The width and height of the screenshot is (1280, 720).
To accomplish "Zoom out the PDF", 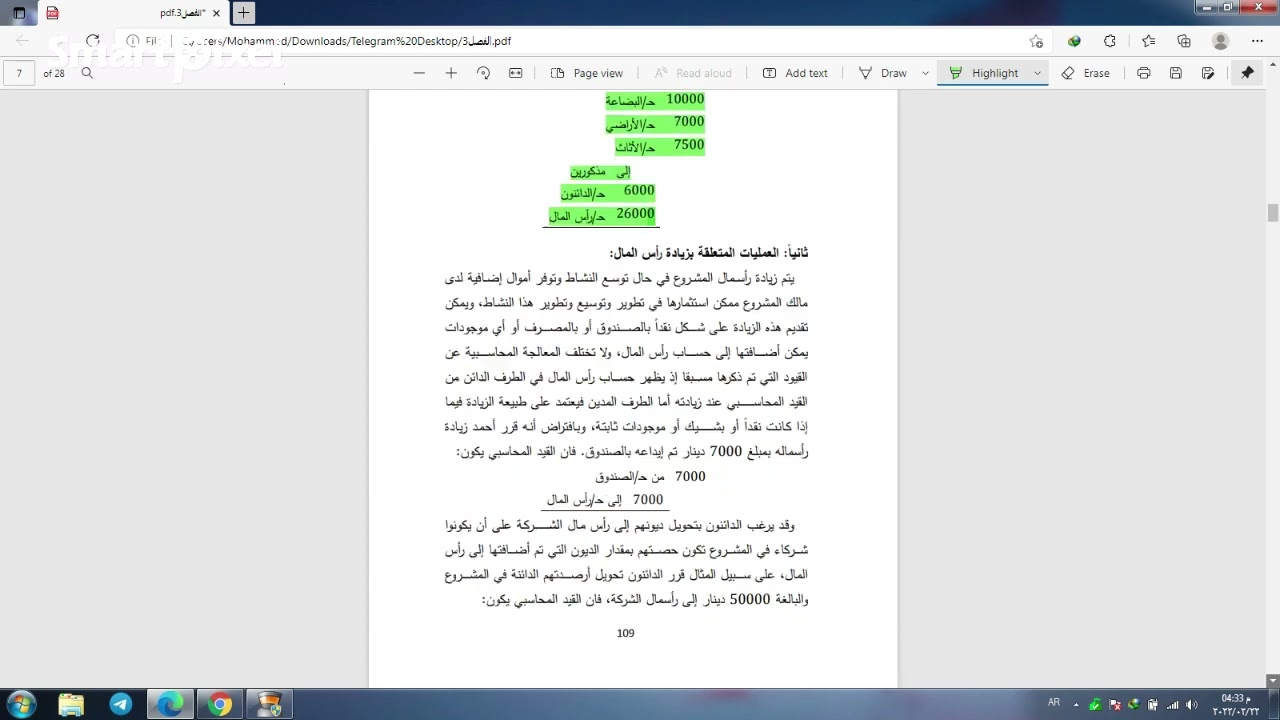I will point(419,73).
